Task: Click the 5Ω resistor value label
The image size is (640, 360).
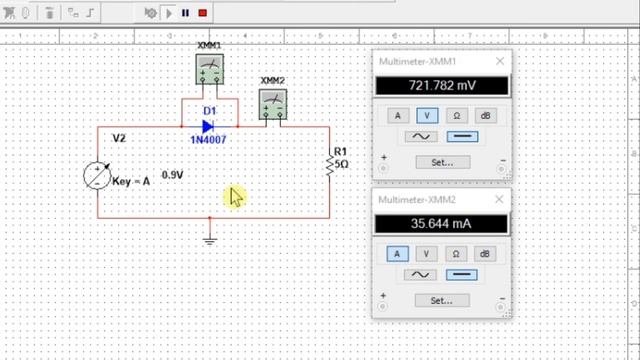Action: click(x=342, y=164)
